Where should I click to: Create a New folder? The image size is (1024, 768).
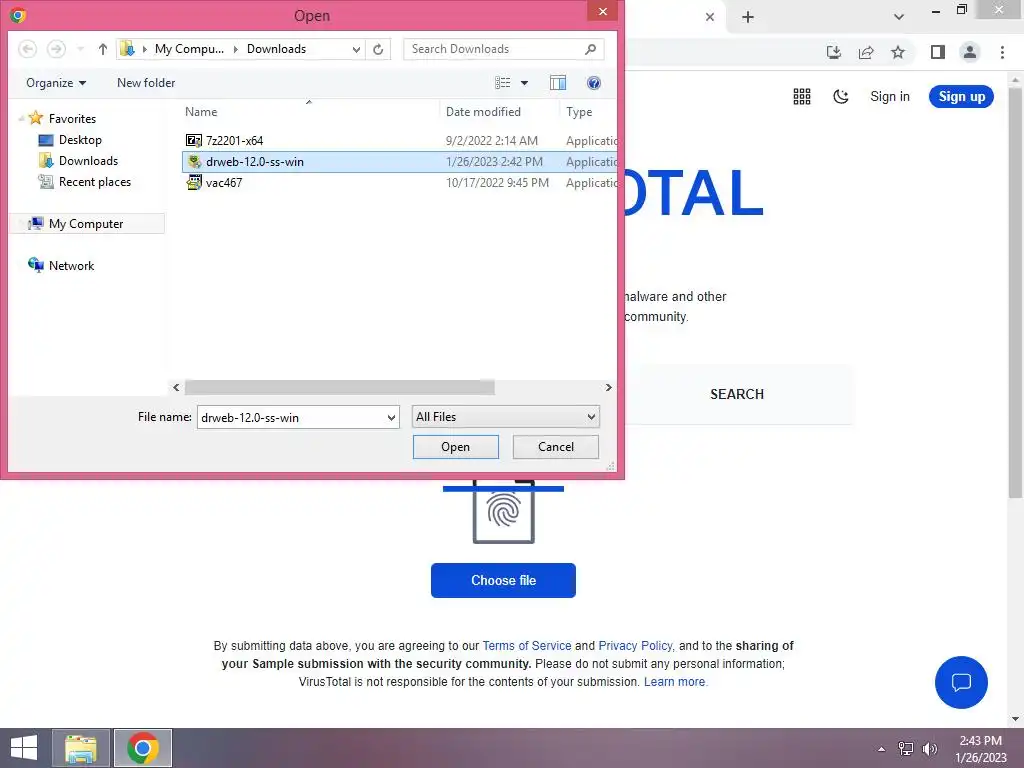pyautogui.click(x=146, y=83)
